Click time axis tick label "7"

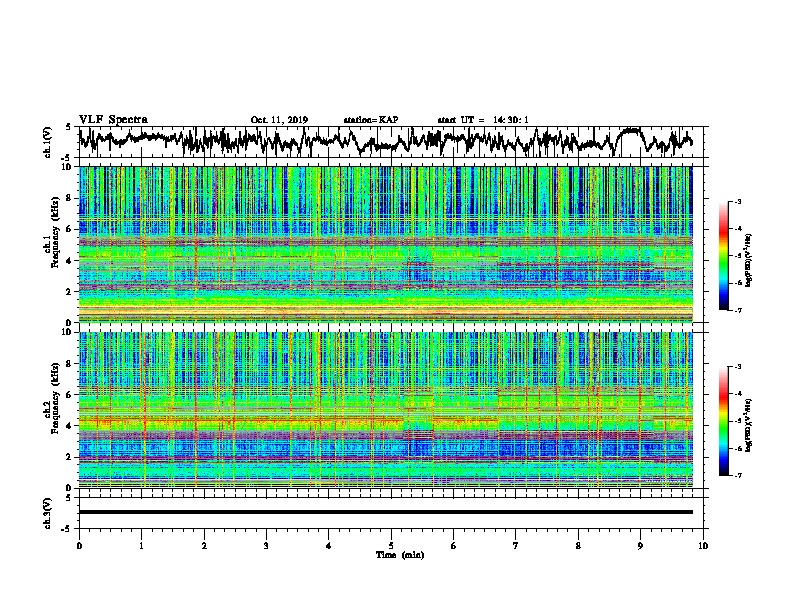516,546
